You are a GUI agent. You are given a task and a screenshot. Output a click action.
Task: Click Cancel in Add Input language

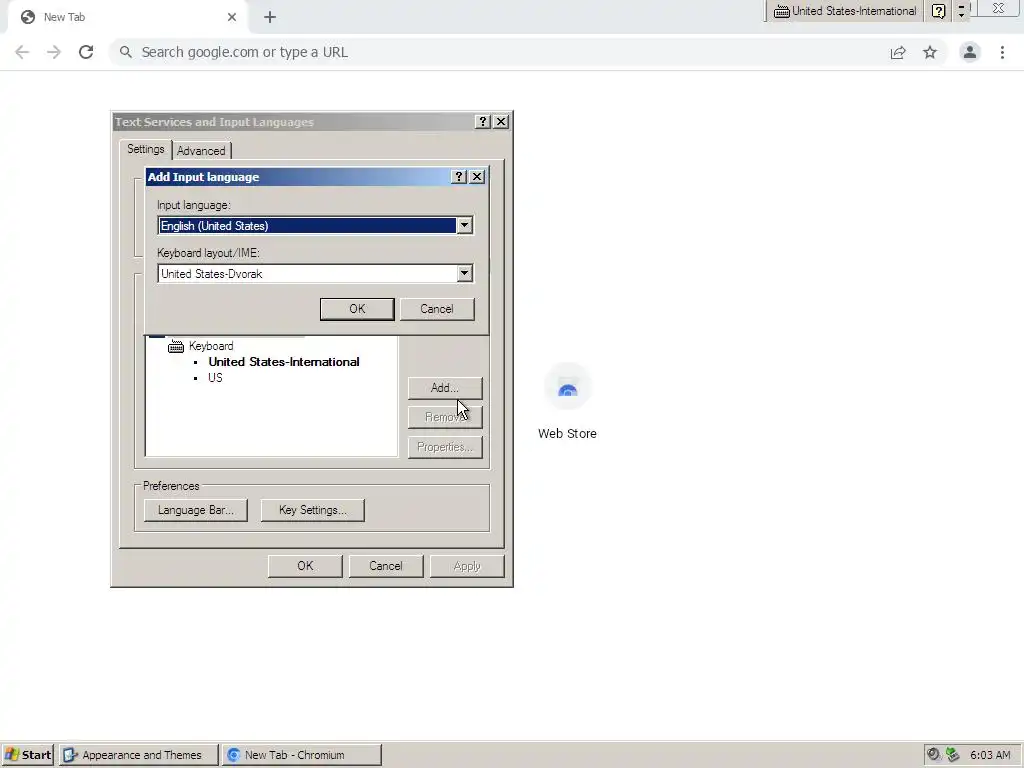click(437, 309)
